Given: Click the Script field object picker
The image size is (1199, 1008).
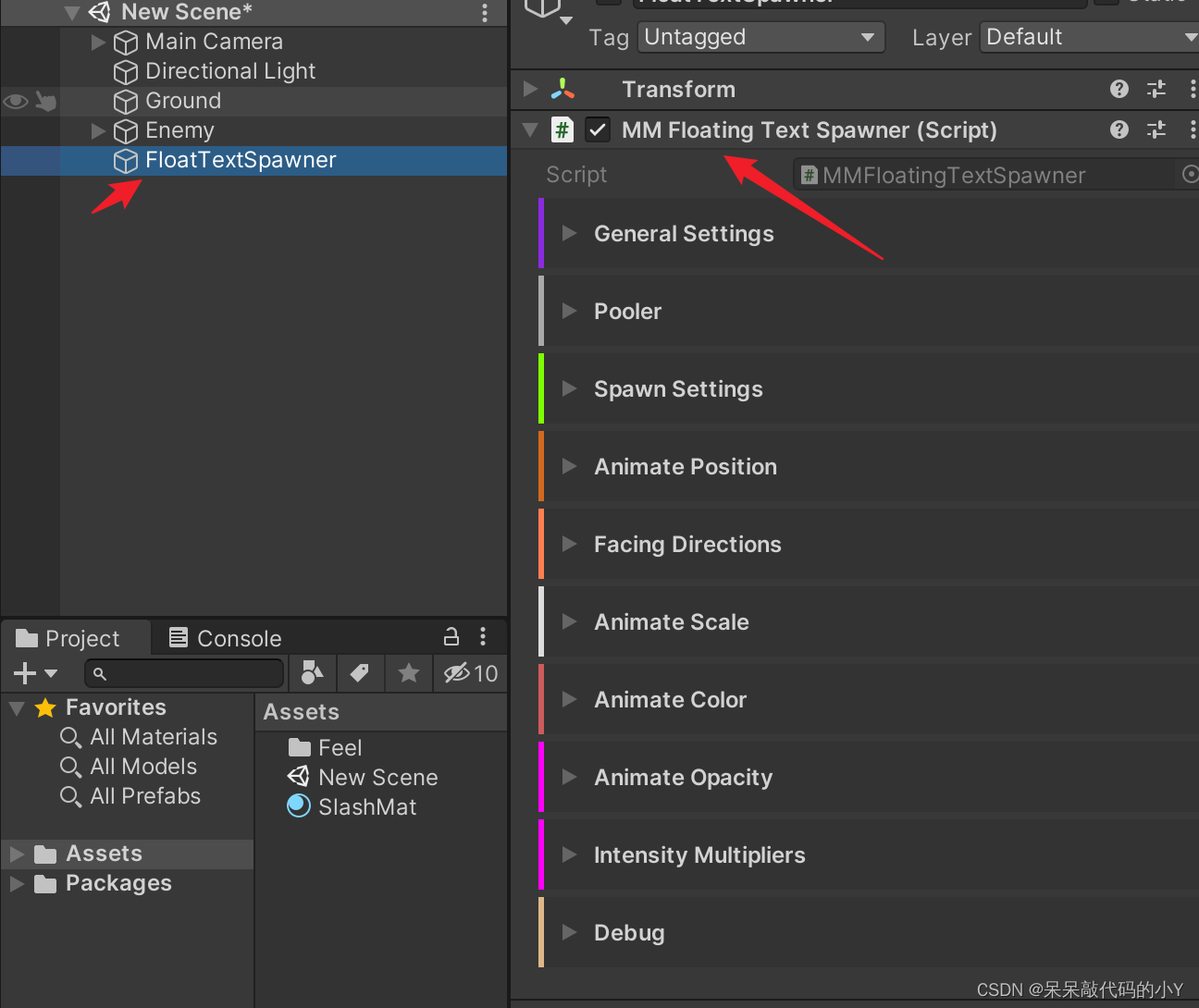Looking at the screenshot, I should tap(1190, 174).
